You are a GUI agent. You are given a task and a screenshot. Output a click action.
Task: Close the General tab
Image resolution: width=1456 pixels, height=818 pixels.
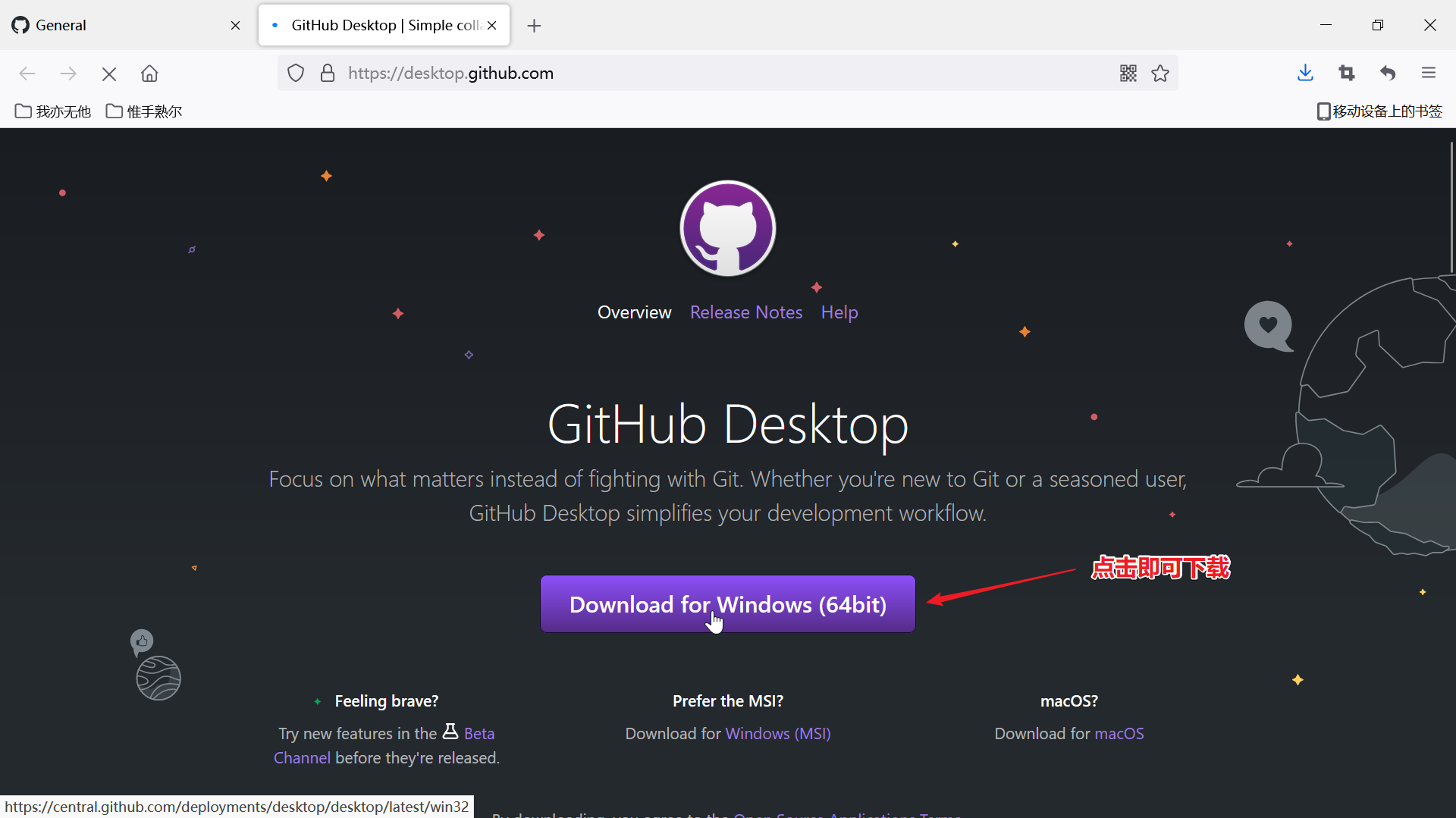tap(235, 26)
